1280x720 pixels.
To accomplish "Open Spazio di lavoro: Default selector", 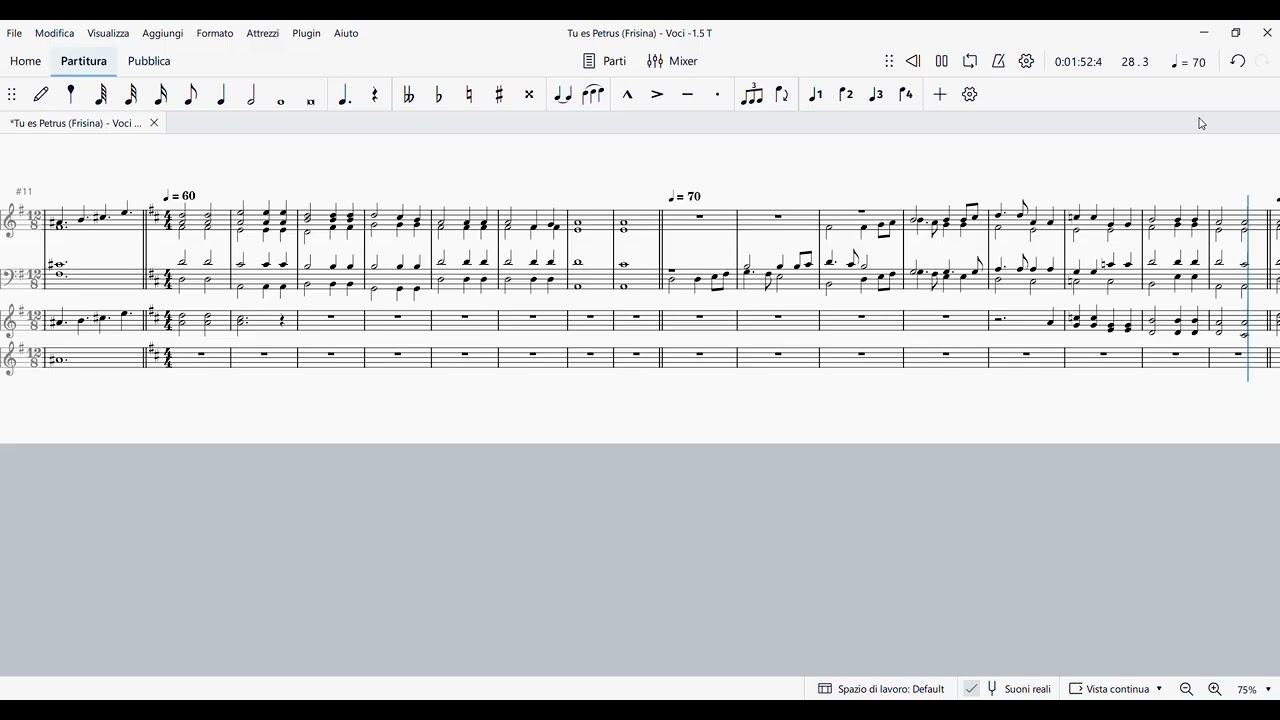I will [x=881, y=689].
